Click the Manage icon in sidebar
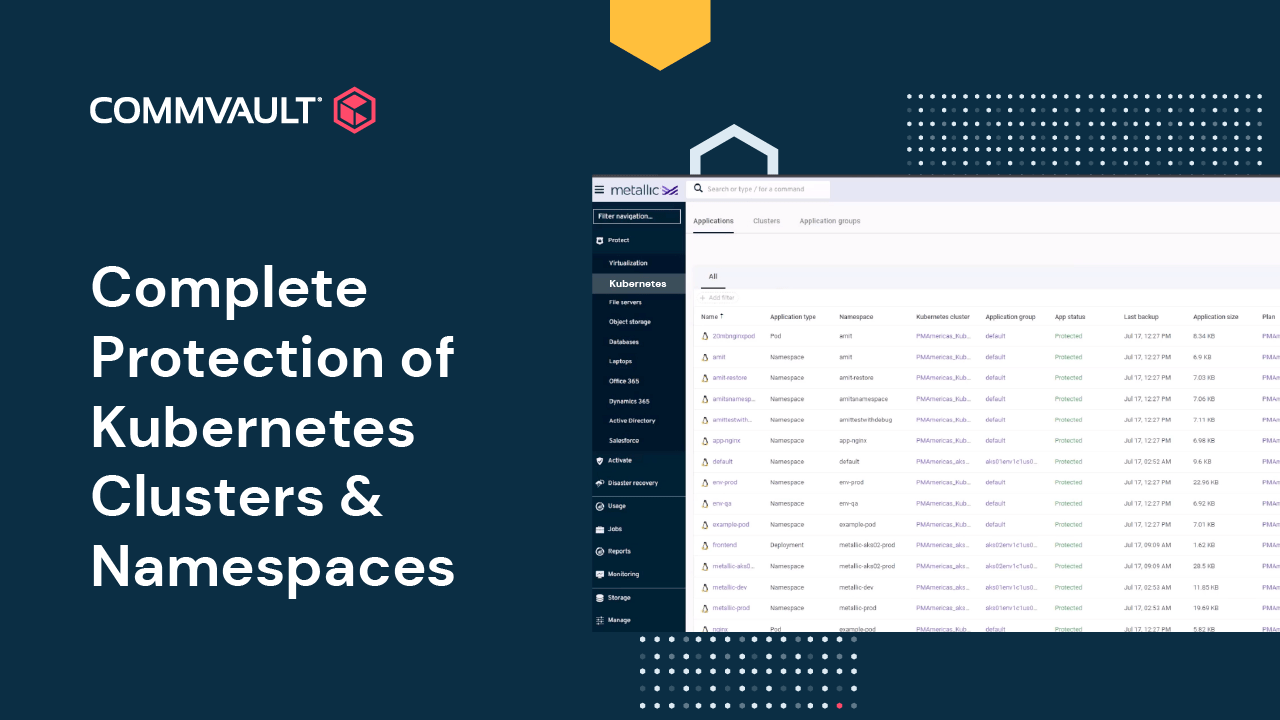Viewport: 1280px width, 720px height. [600, 621]
